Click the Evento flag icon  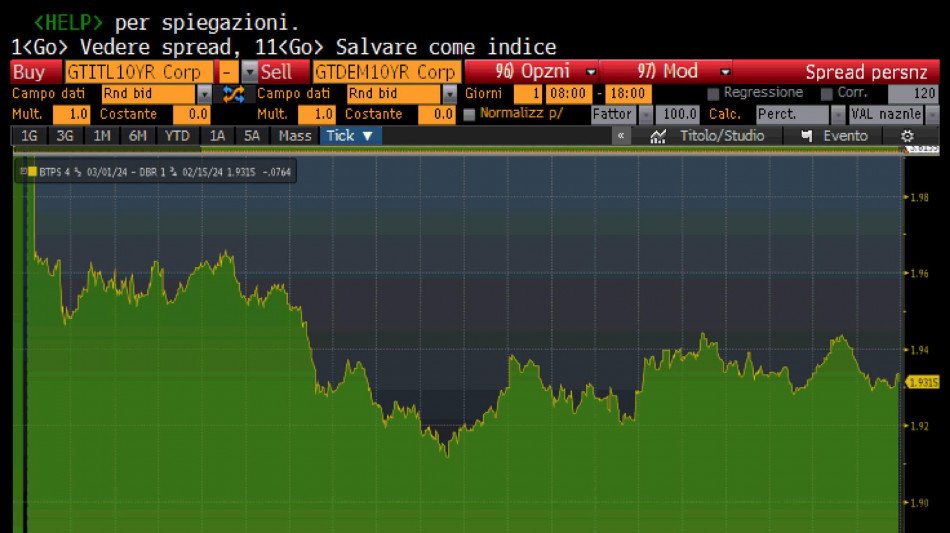[806, 136]
